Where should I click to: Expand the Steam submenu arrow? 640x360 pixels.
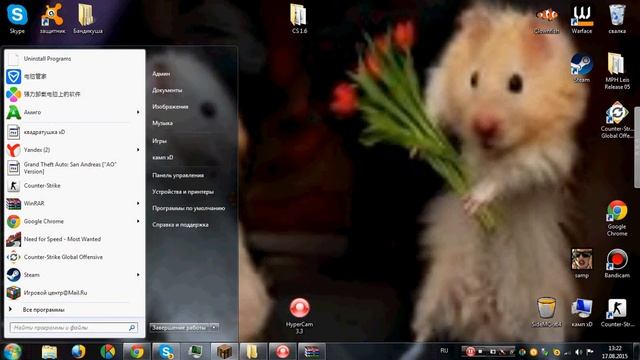point(138,275)
